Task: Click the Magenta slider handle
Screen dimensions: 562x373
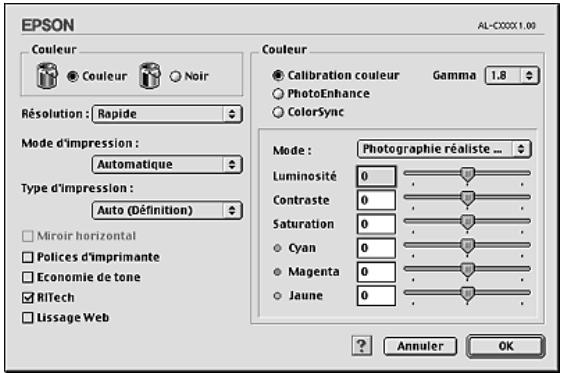Action: tap(467, 269)
